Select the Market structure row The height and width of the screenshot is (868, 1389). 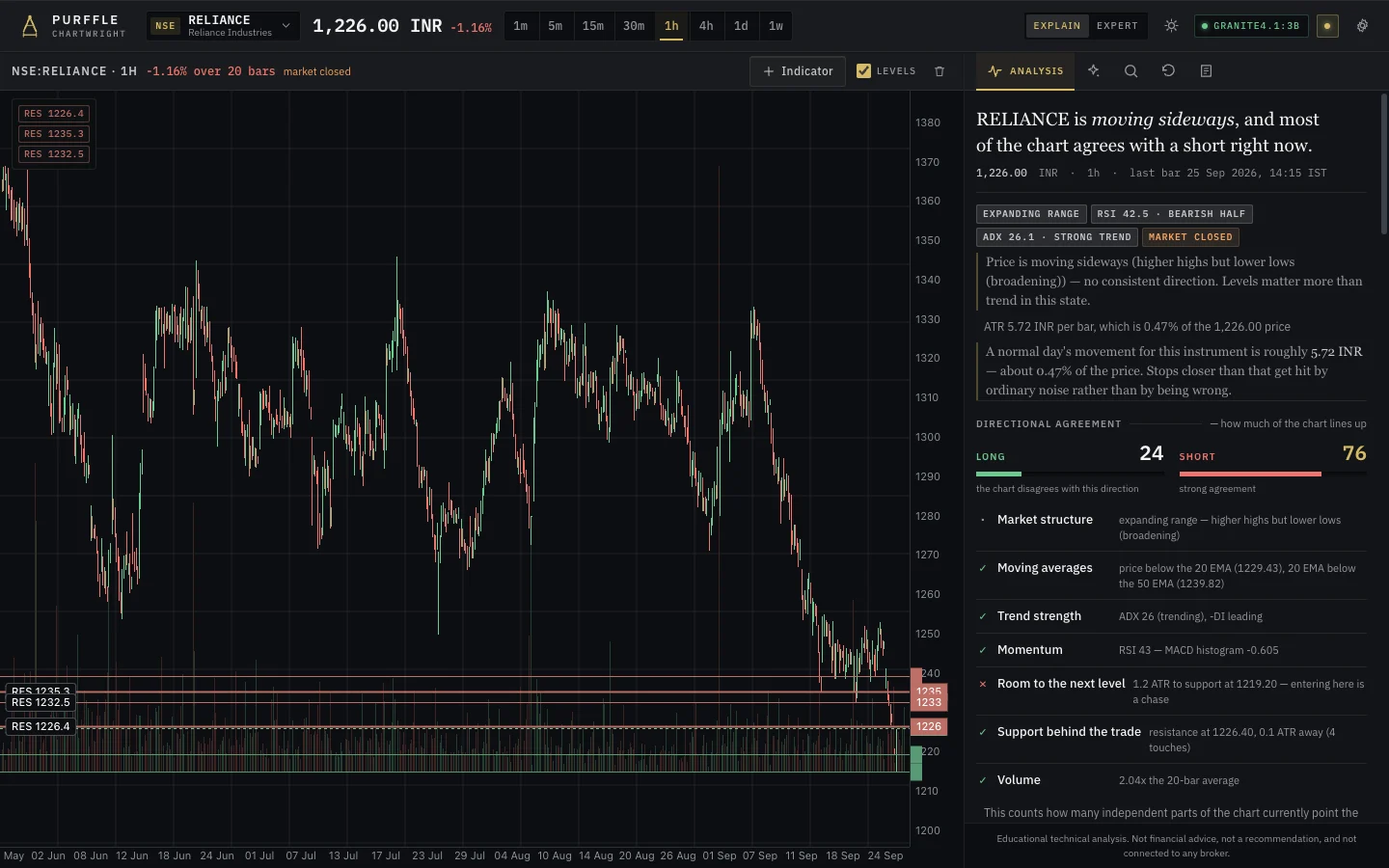pyautogui.click(x=1171, y=528)
